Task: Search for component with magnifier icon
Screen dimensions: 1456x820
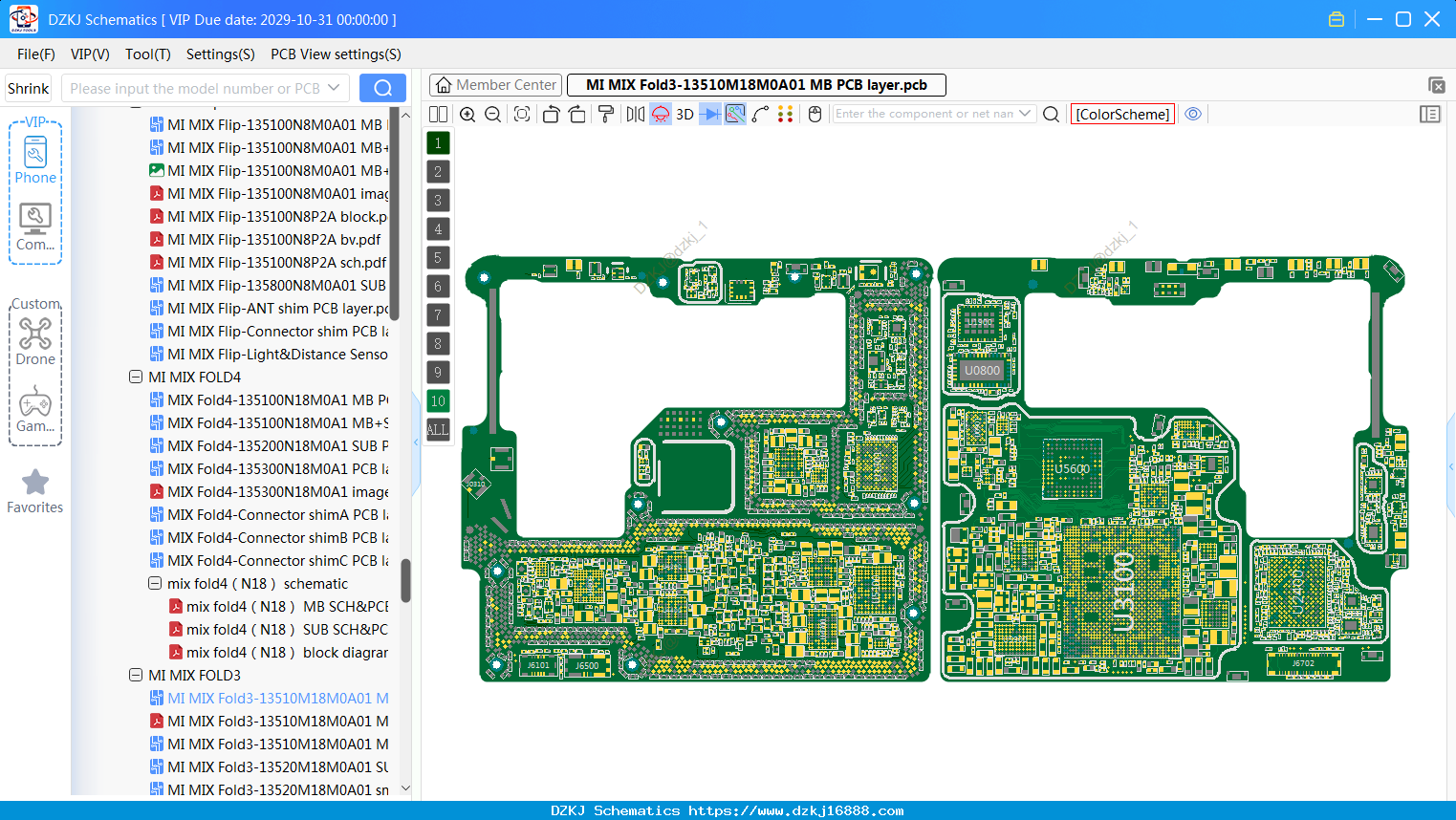Action: coord(1051,114)
